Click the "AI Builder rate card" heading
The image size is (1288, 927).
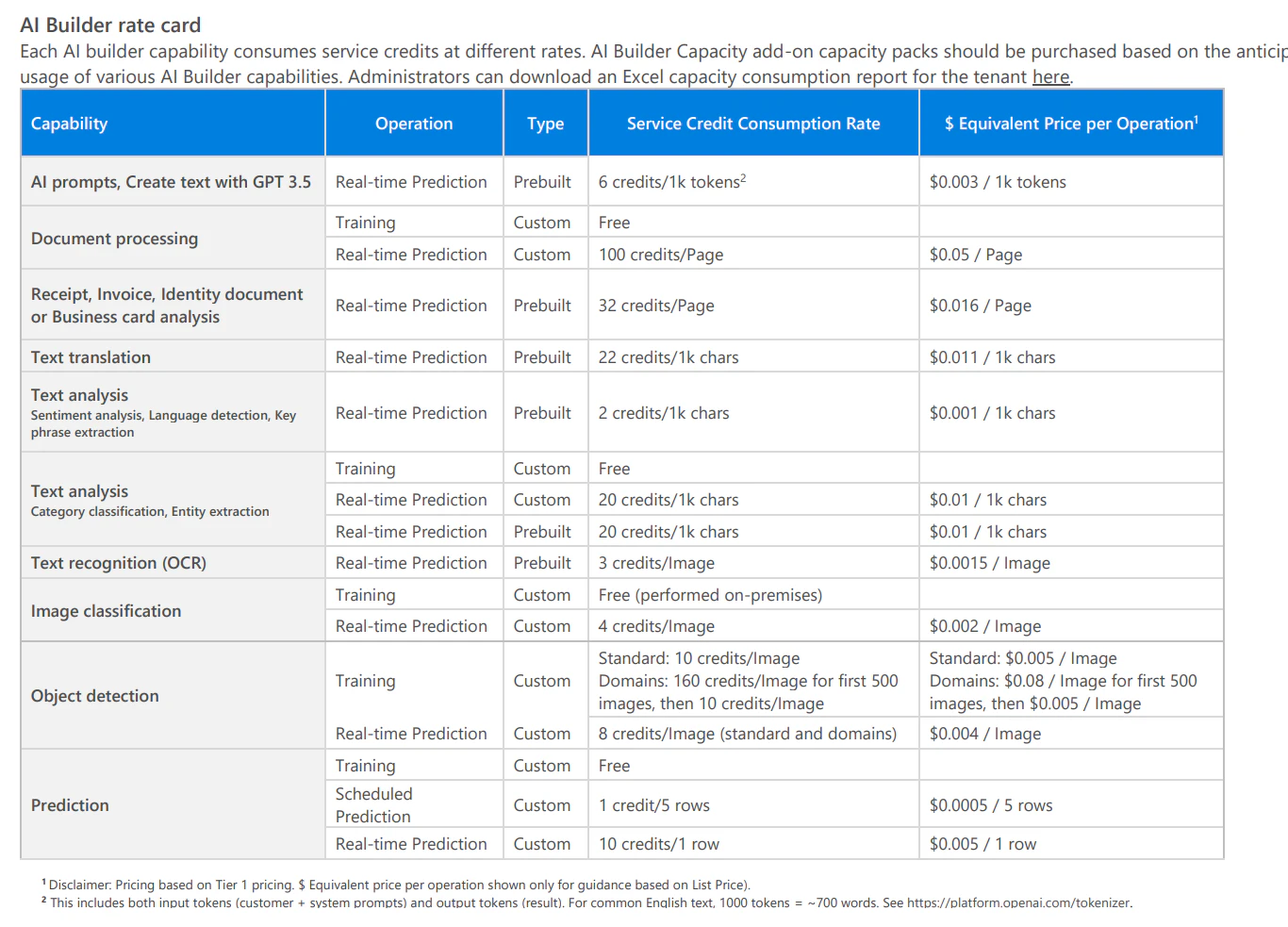pos(110,25)
